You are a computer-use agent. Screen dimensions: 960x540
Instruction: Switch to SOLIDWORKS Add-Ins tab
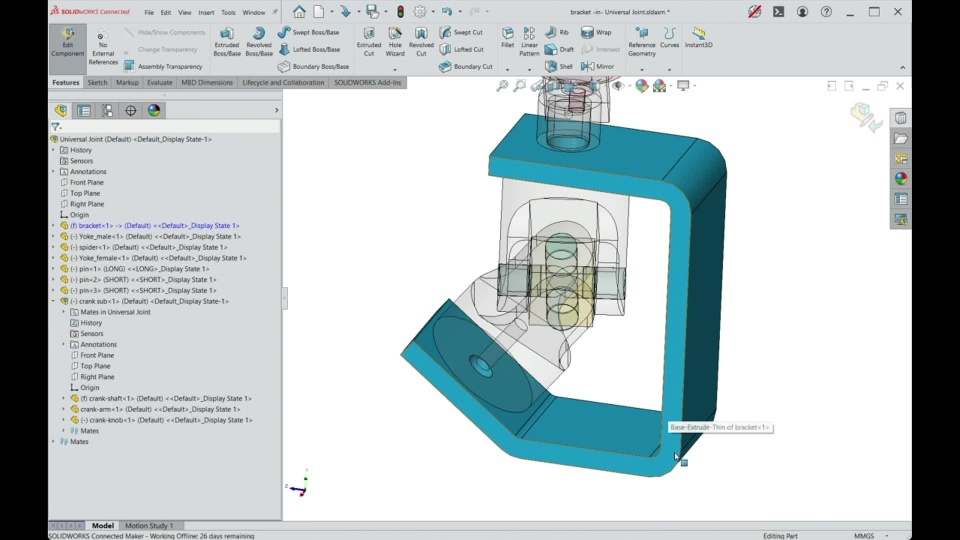tap(367, 83)
